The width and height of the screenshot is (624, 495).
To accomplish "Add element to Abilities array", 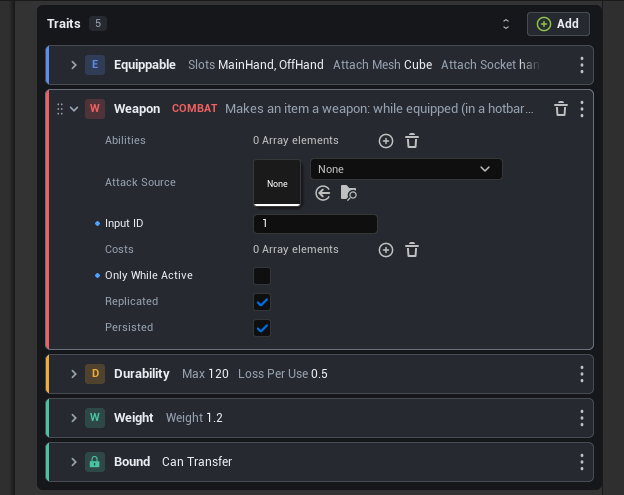I will click(386, 141).
